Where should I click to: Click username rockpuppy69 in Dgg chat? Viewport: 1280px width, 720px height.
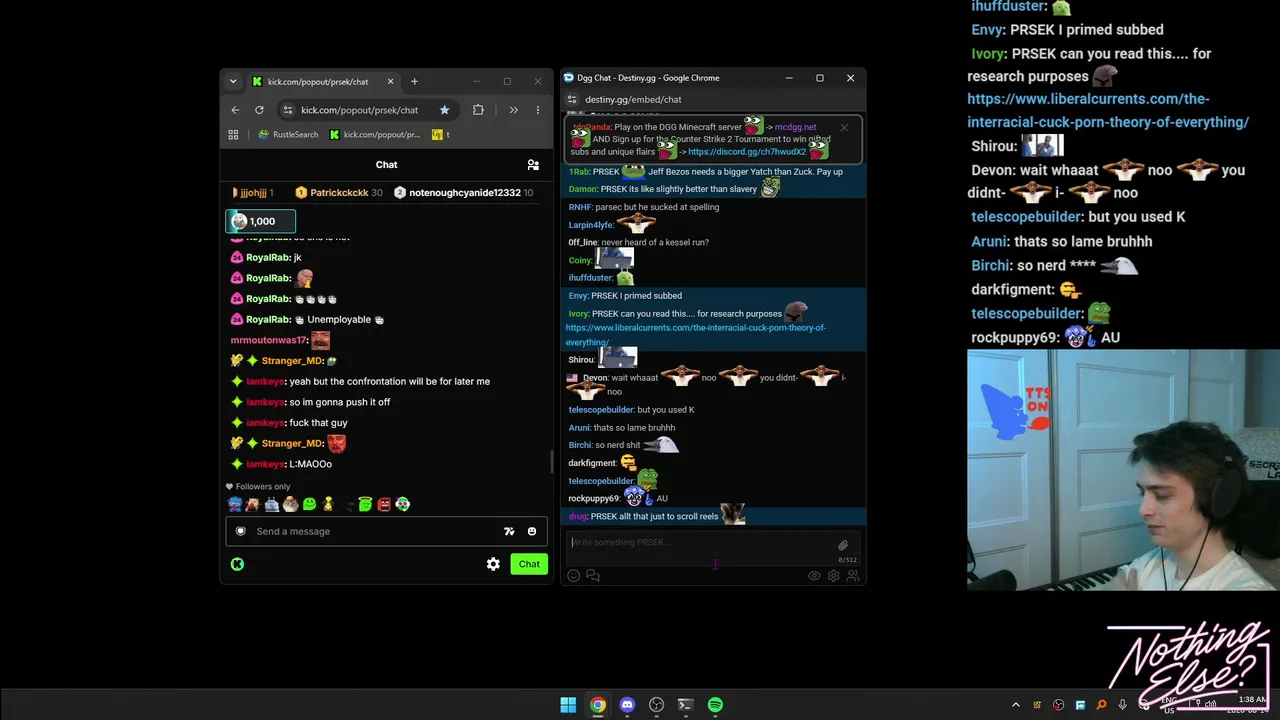(594, 498)
